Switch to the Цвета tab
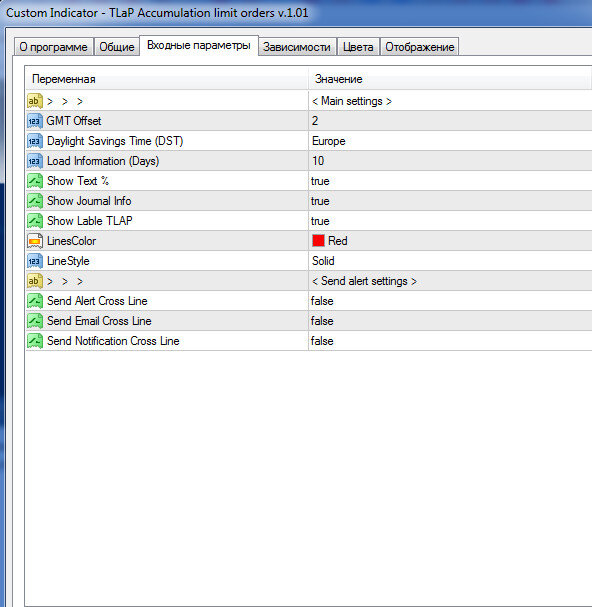592x607 pixels. [358, 47]
